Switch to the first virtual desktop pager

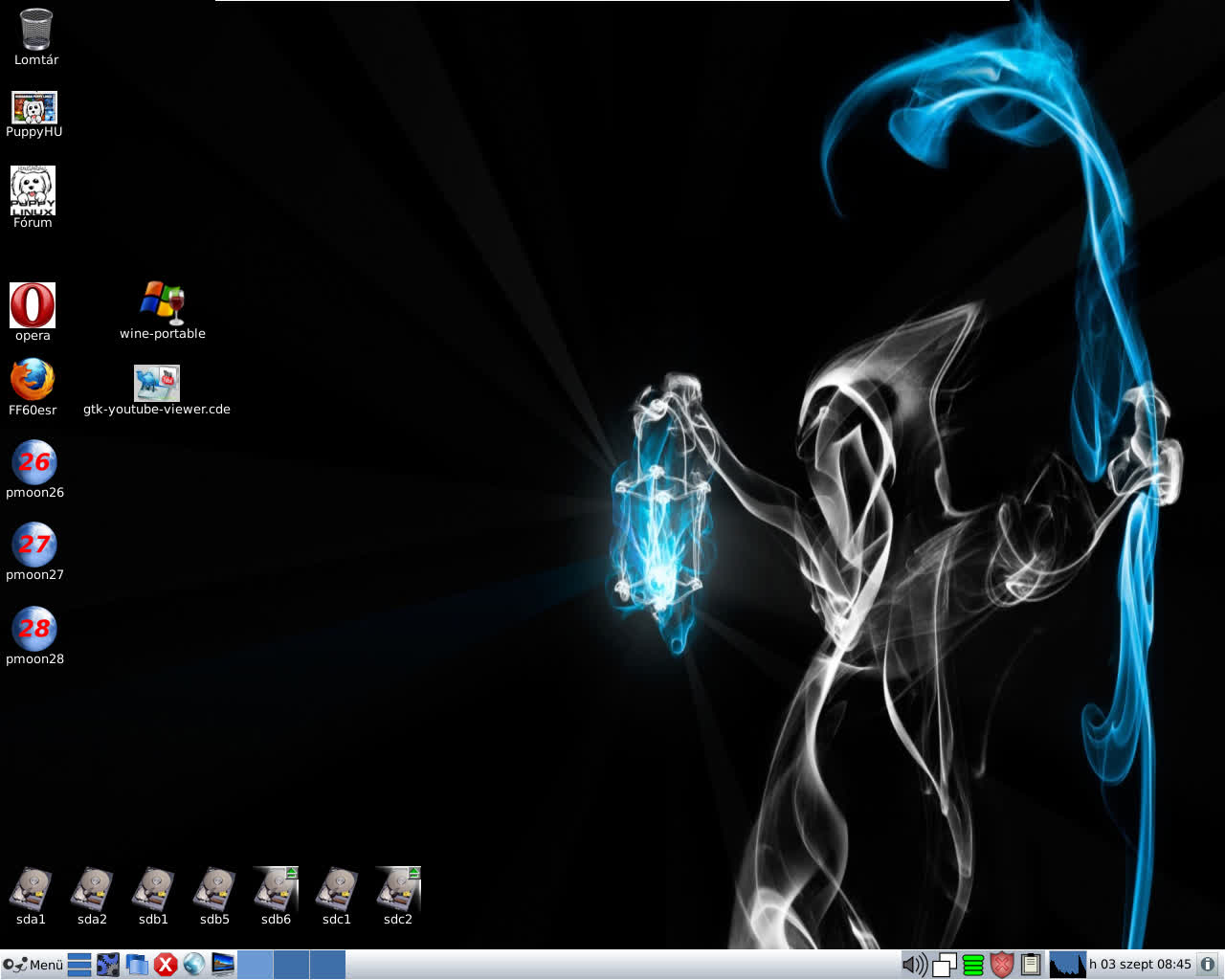[255, 965]
